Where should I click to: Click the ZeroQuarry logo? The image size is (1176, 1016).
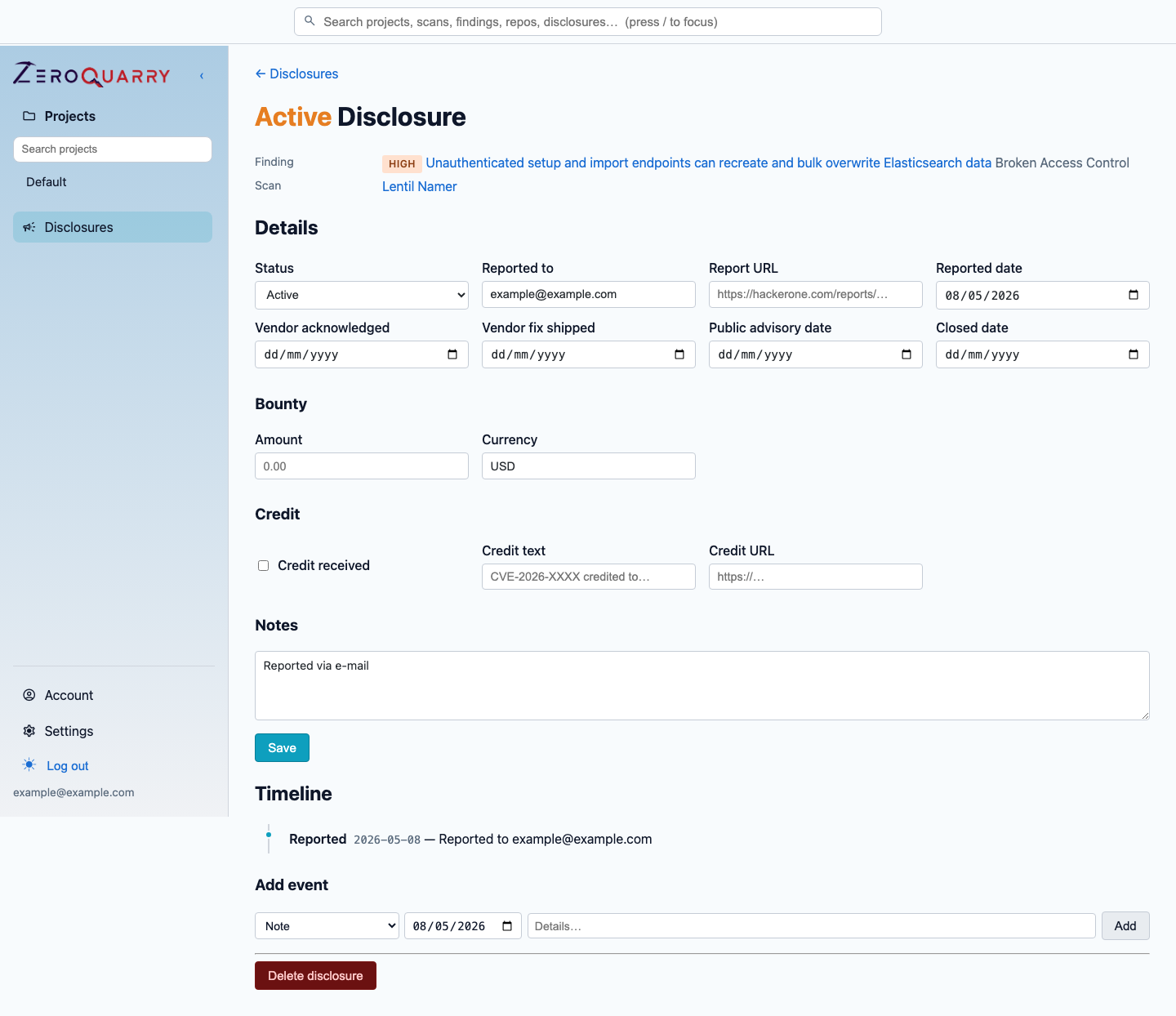coord(91,75)
